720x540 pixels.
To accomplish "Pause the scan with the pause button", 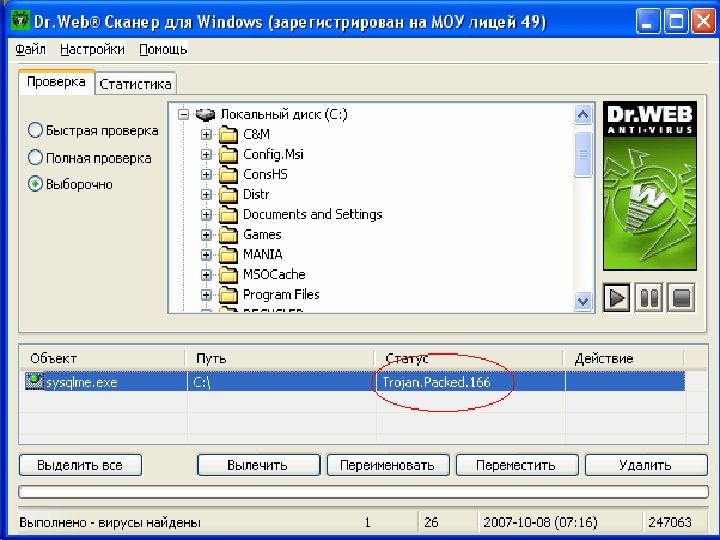I will (649, 298).
